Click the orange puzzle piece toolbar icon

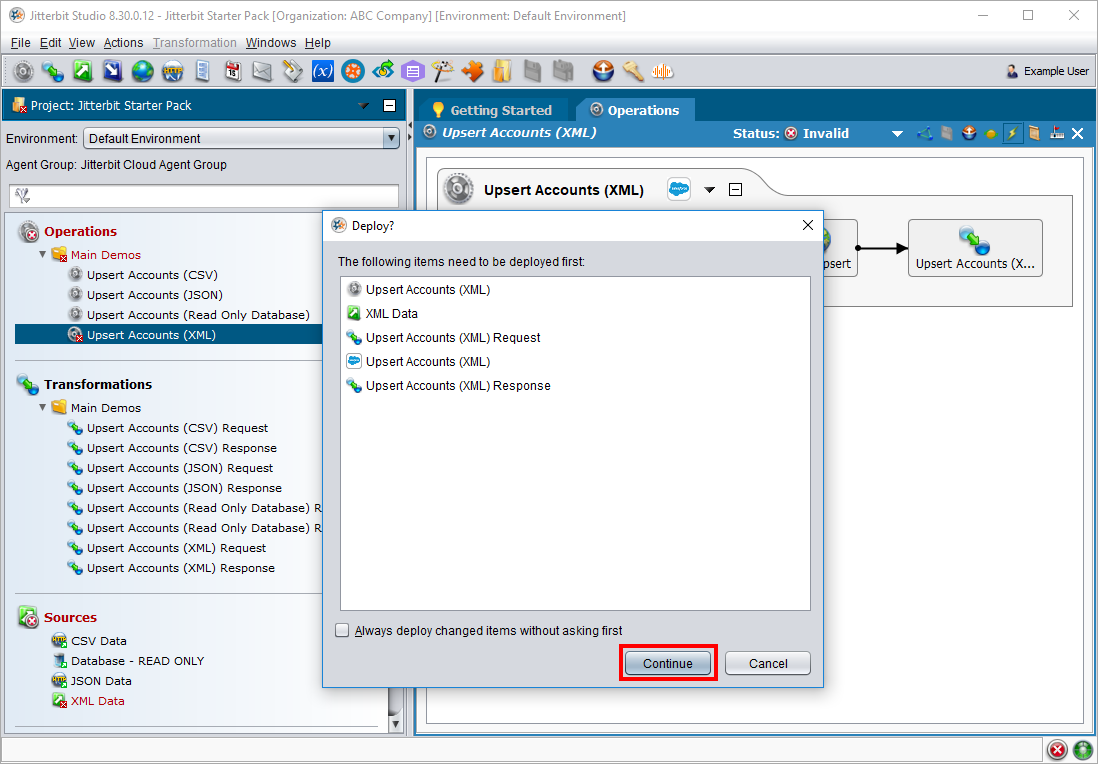point(473,71)
